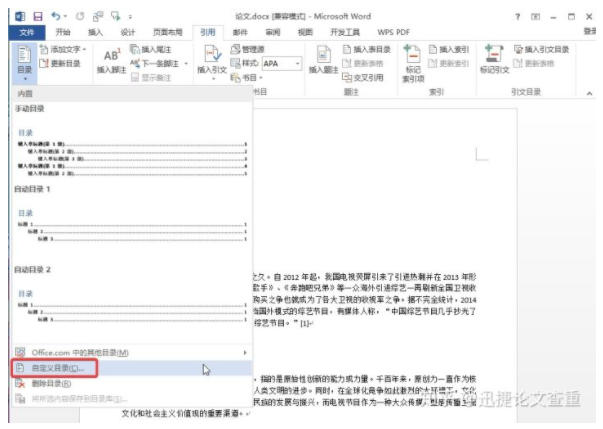603x429 pixels.
Task: Switch to the 设计 tab
Action: tap(128, 32)
